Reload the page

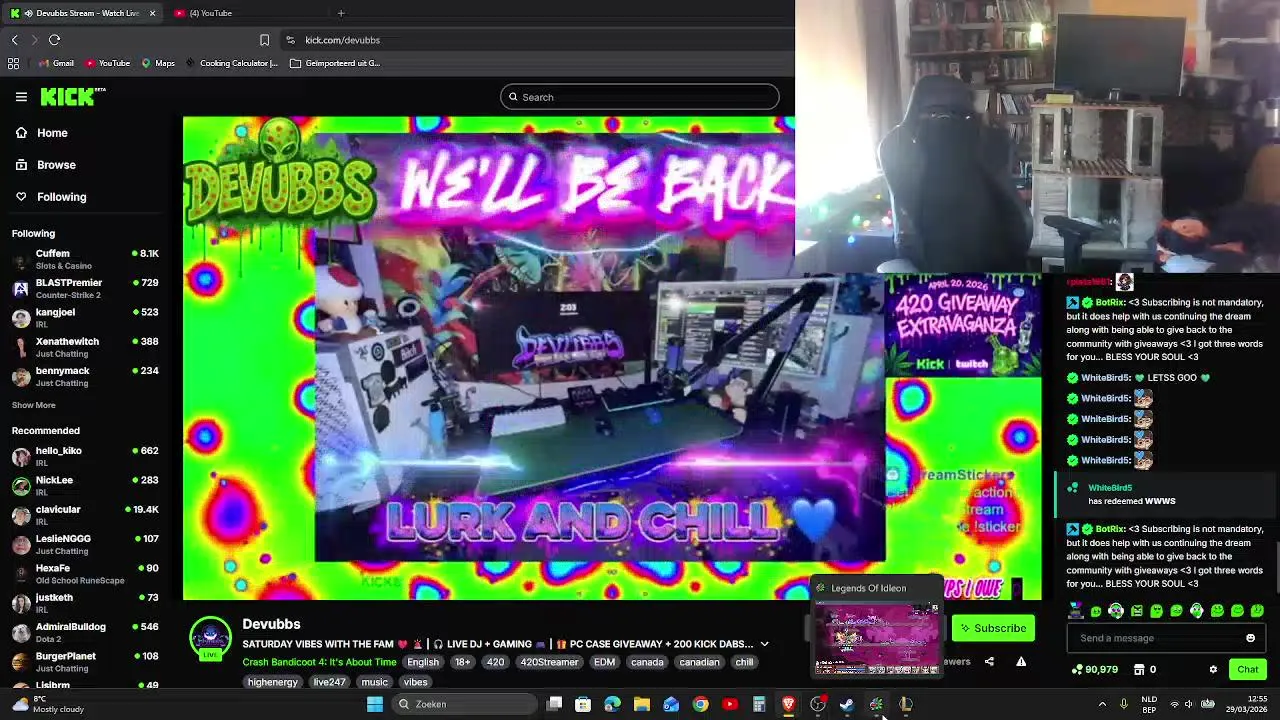[x=54, y=40]
